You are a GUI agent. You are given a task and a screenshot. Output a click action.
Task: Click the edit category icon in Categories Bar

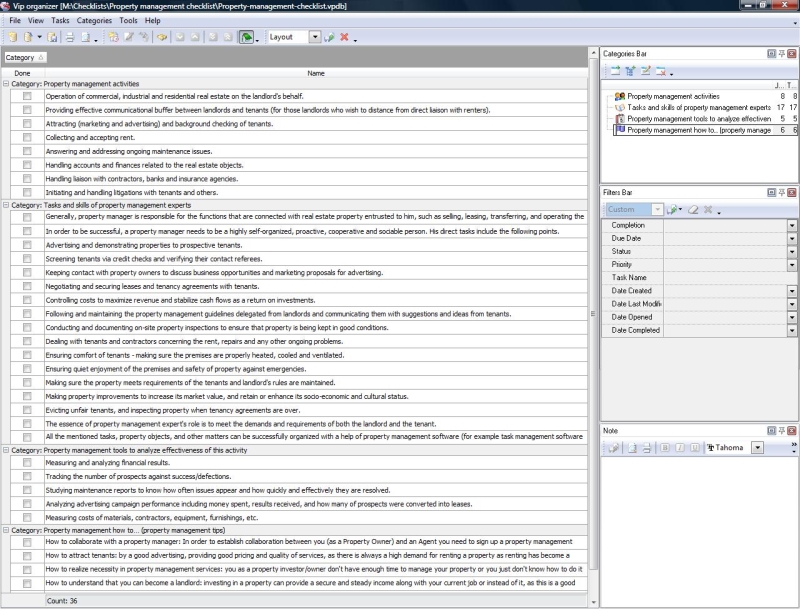645,72
